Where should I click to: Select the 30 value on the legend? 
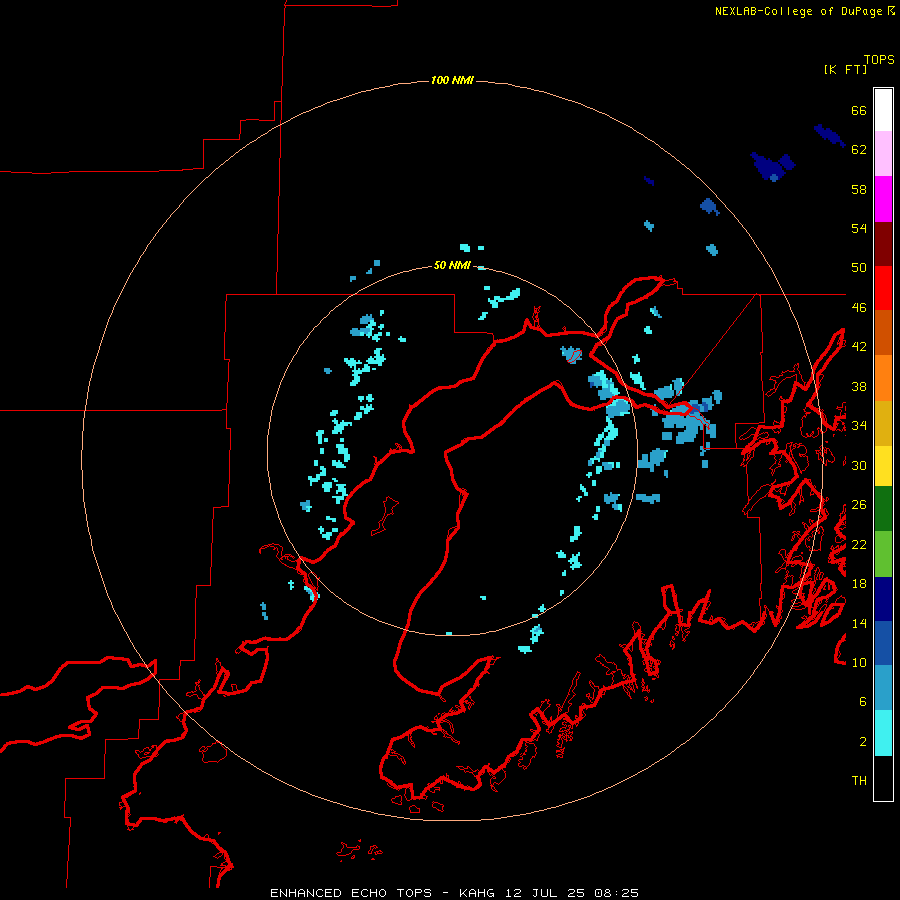click(x=859, y=465)
